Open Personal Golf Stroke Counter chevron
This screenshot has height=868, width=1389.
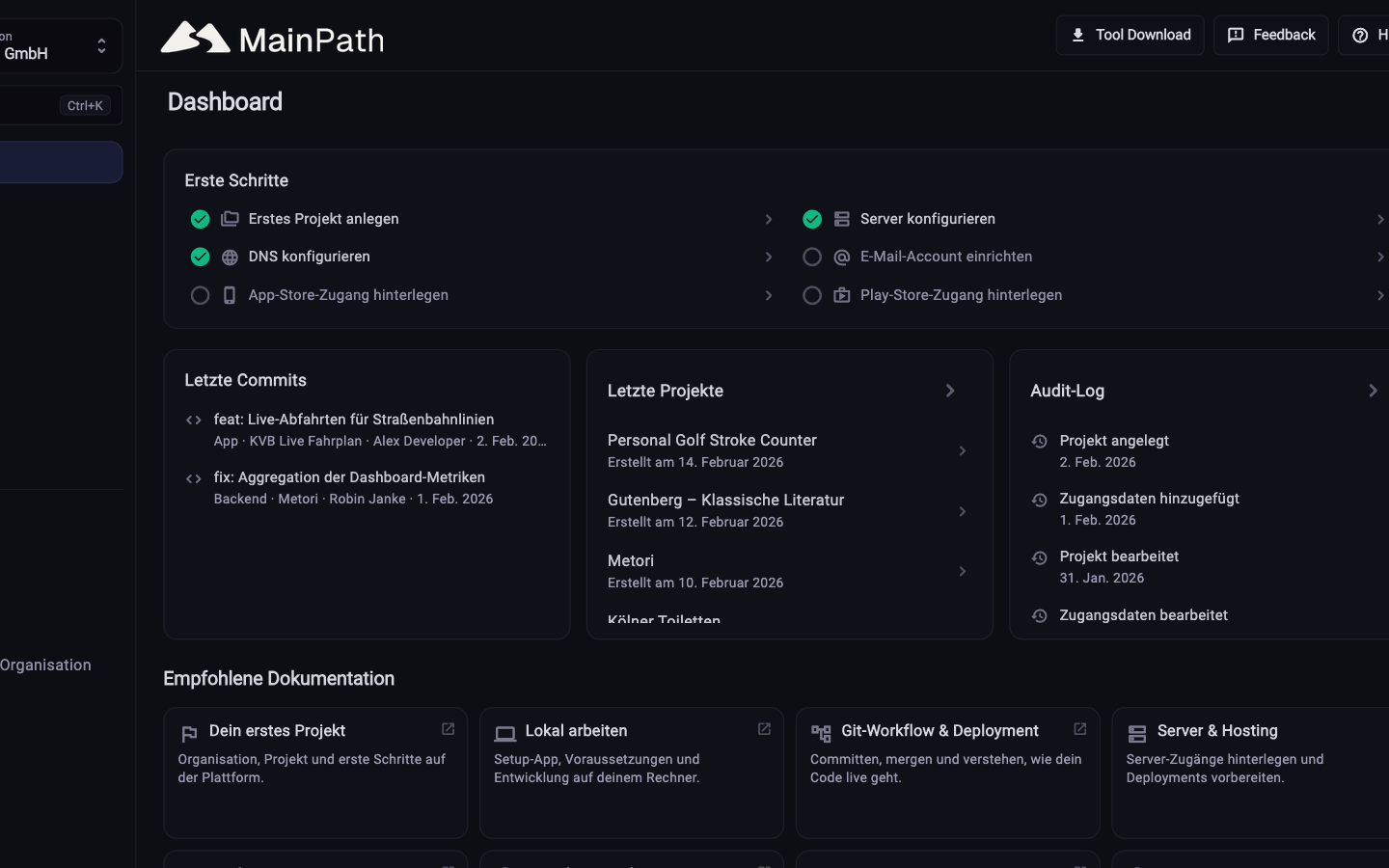[x=963, y=450]
